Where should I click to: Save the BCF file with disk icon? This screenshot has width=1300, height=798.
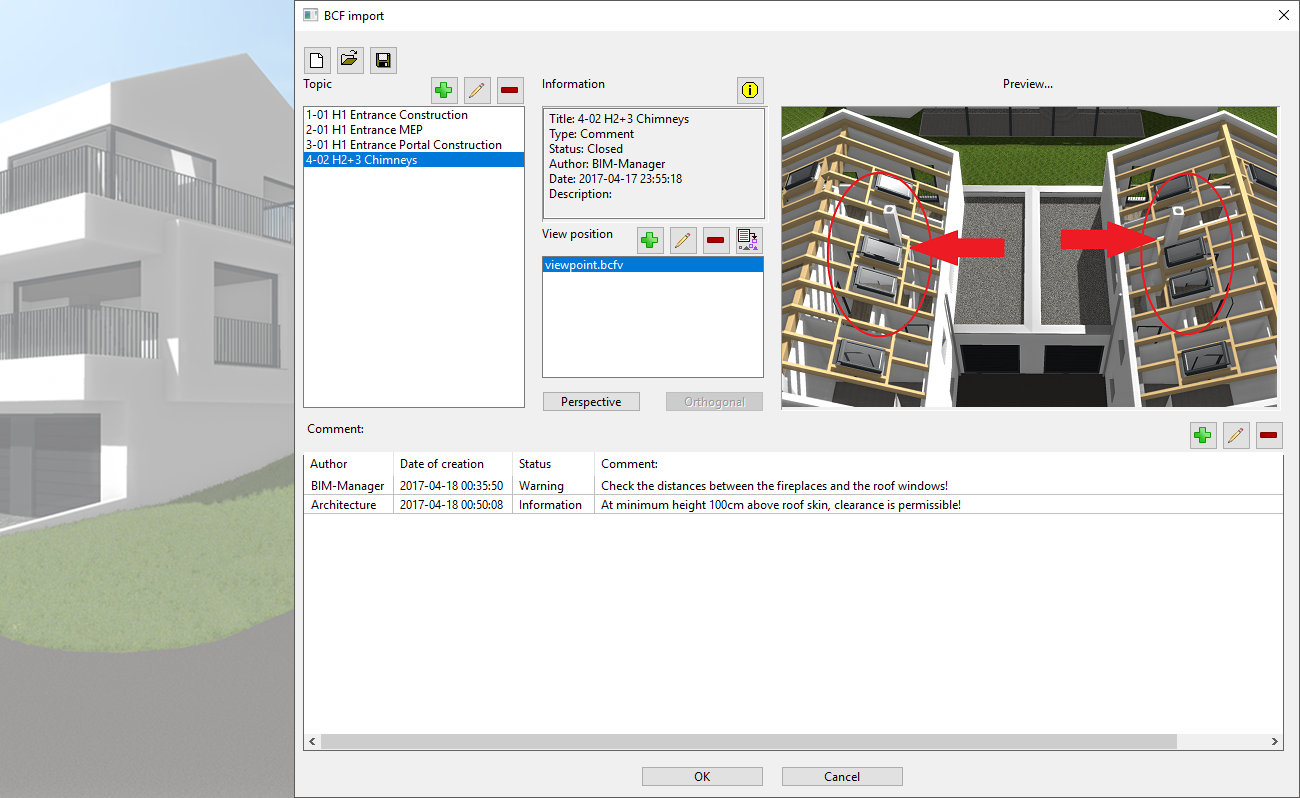(x=383, y=60)
